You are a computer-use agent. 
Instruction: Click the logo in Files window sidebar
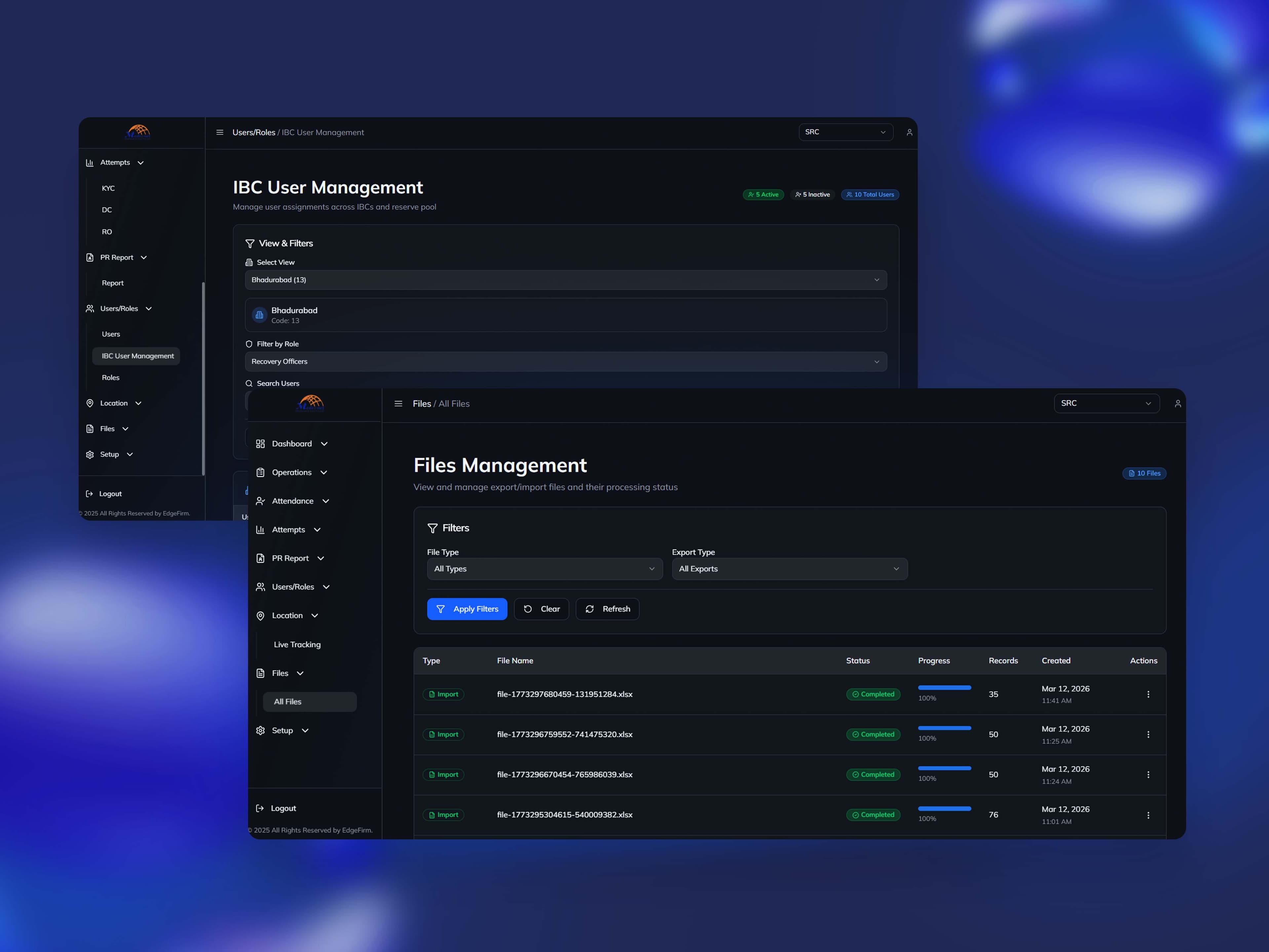(310, 404)
